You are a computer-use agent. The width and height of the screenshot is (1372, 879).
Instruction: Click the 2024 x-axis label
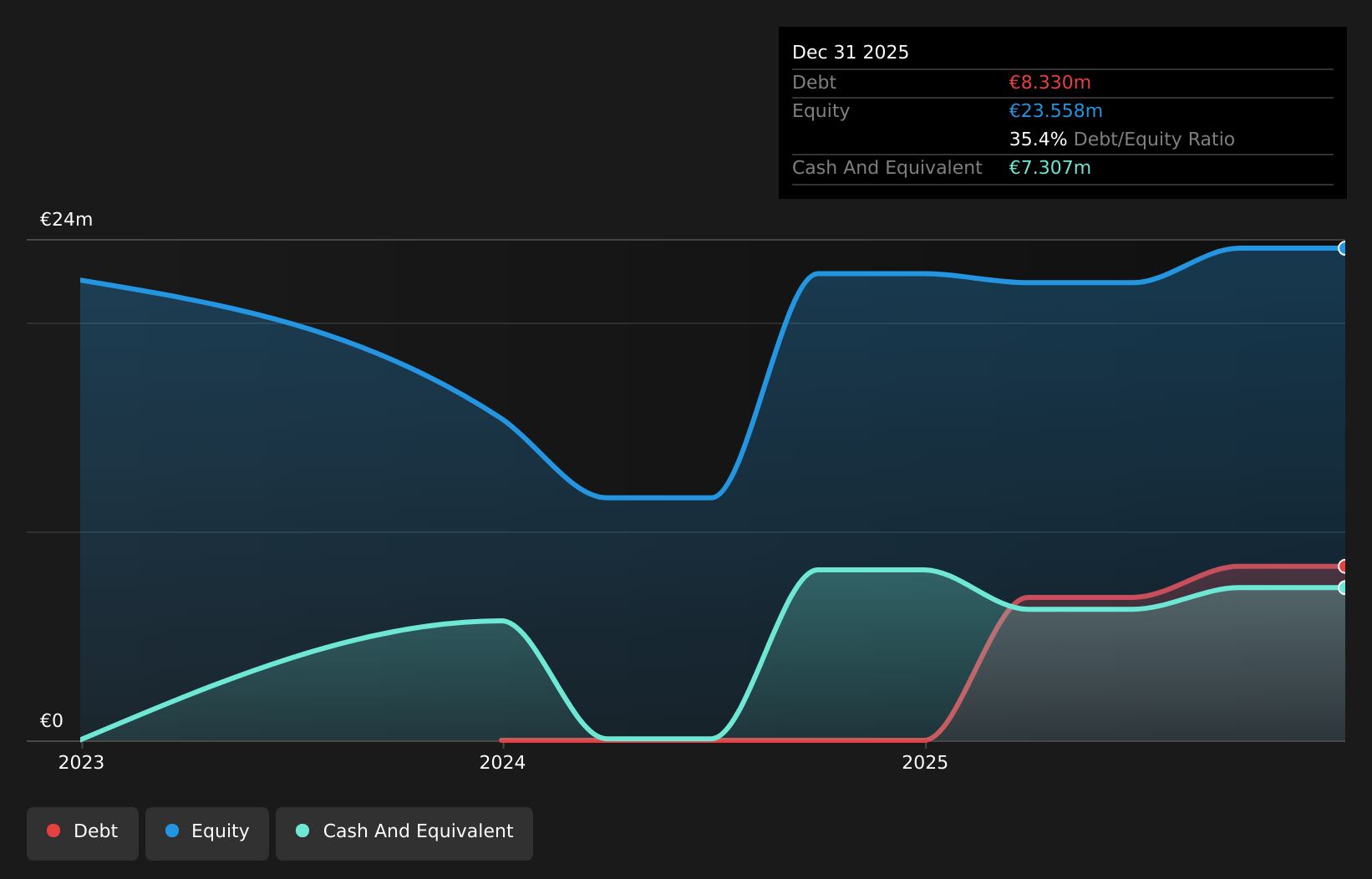(502, 763)
